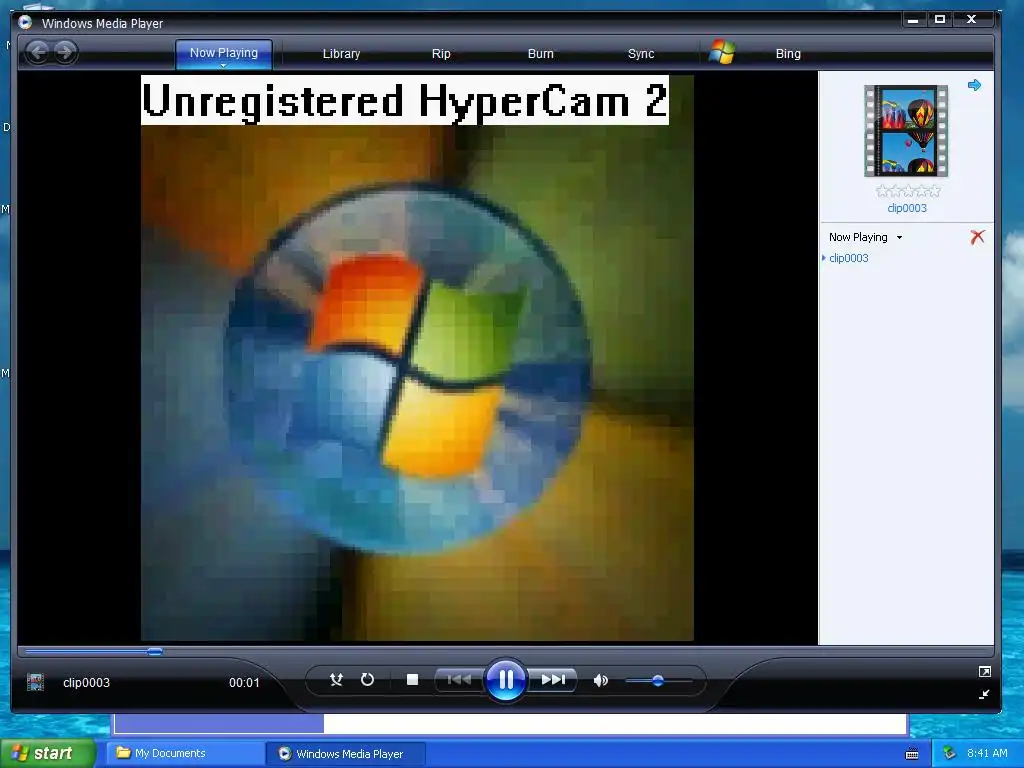Go forward with the Forward arrow button
Screen dimensions: 1024x768
65,52
